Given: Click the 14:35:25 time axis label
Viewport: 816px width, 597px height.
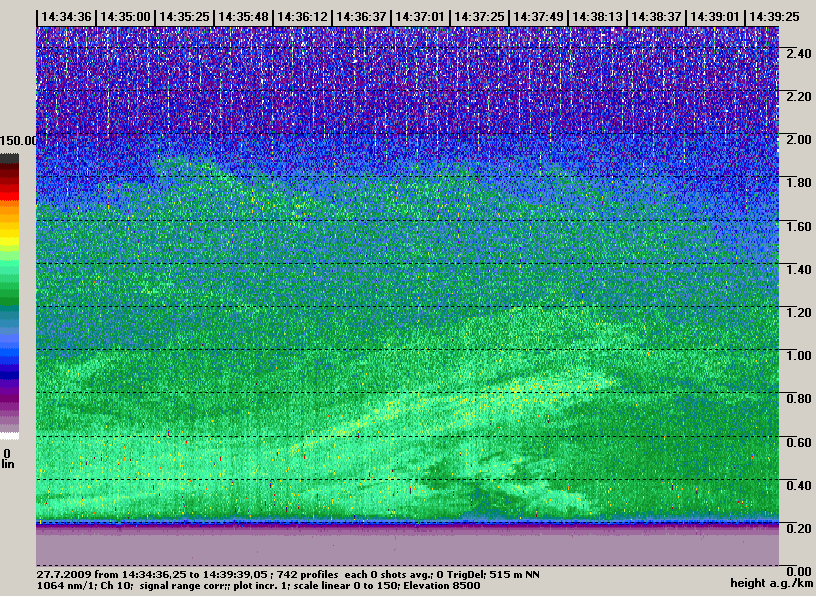Looking at the screenshot, I should (184, 17).
